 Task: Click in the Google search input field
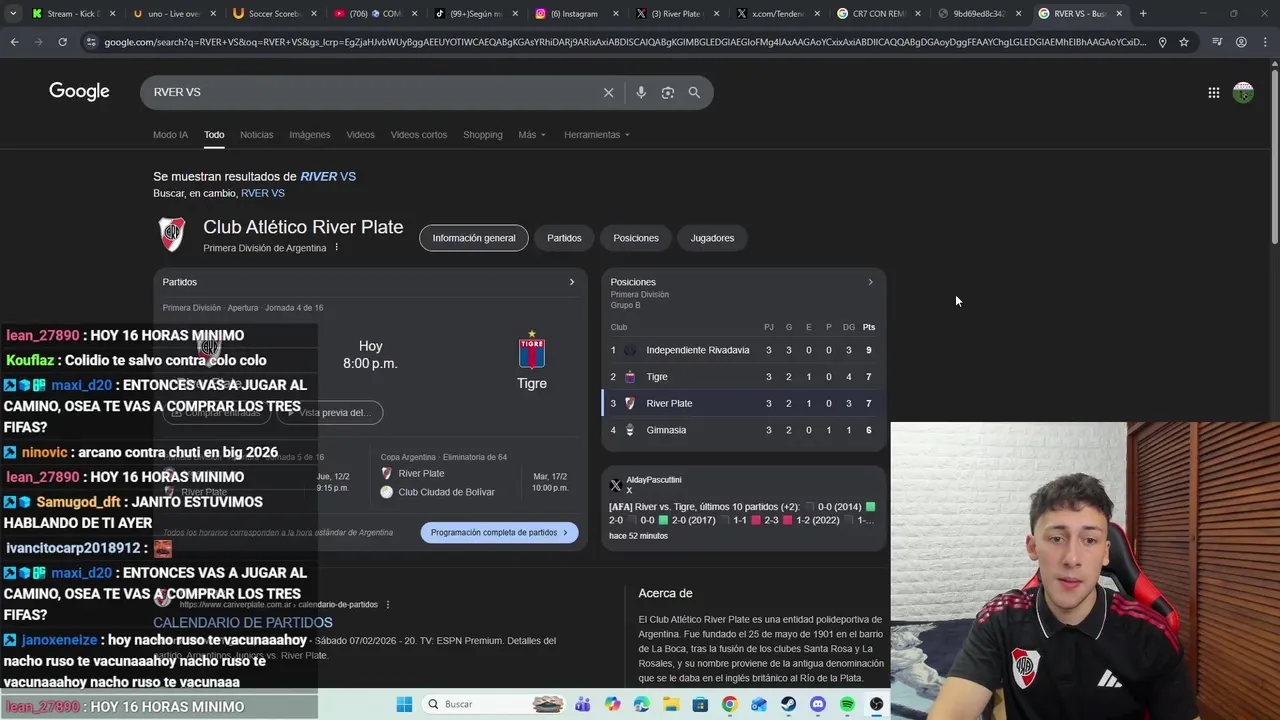click(x=370, y=92)
